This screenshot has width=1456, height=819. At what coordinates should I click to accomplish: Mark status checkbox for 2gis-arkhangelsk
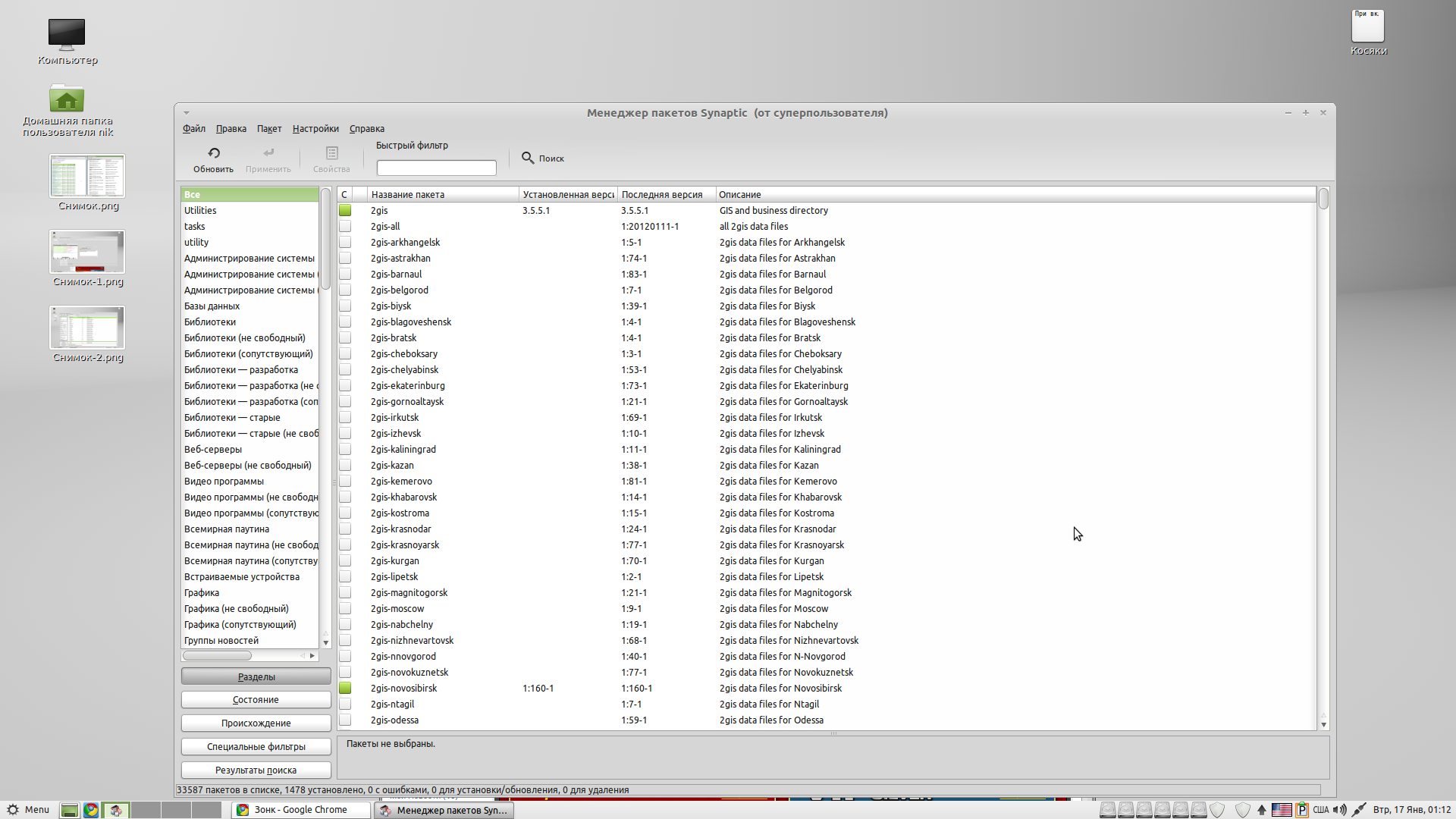[x=345, y=242]
